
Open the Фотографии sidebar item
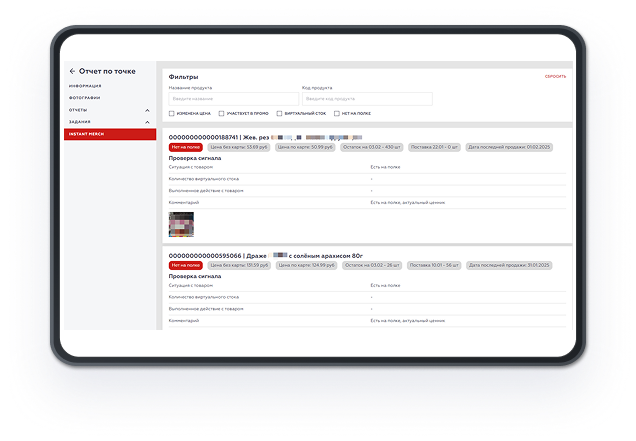pyautogui.click(x=86, y=98)
